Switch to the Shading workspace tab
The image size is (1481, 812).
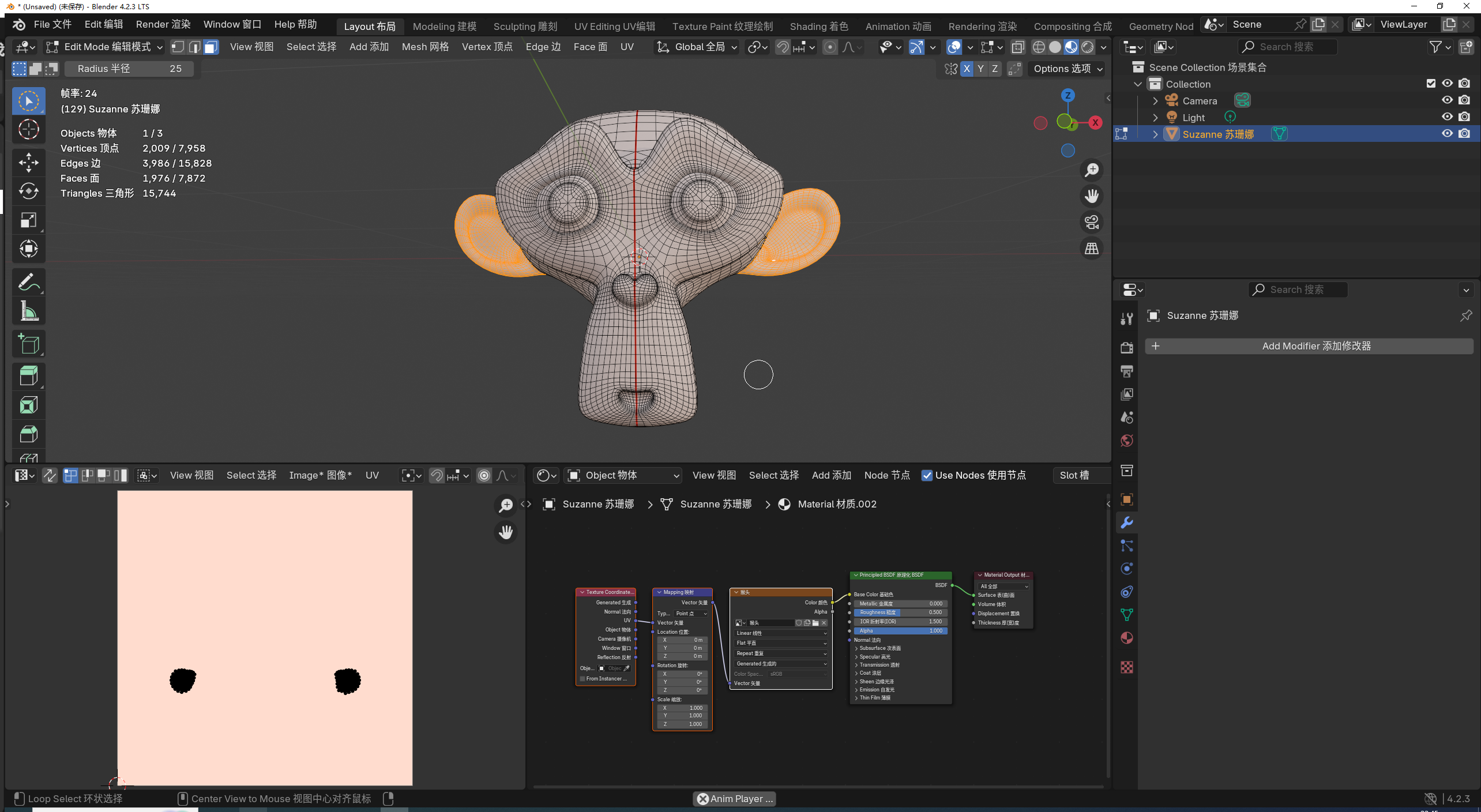click(819, 27)
